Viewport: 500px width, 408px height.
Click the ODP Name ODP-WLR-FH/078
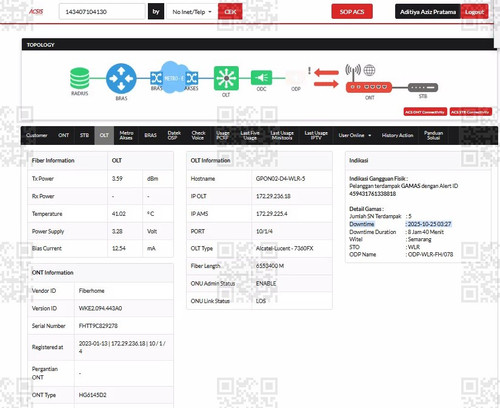tap(430, 254)
